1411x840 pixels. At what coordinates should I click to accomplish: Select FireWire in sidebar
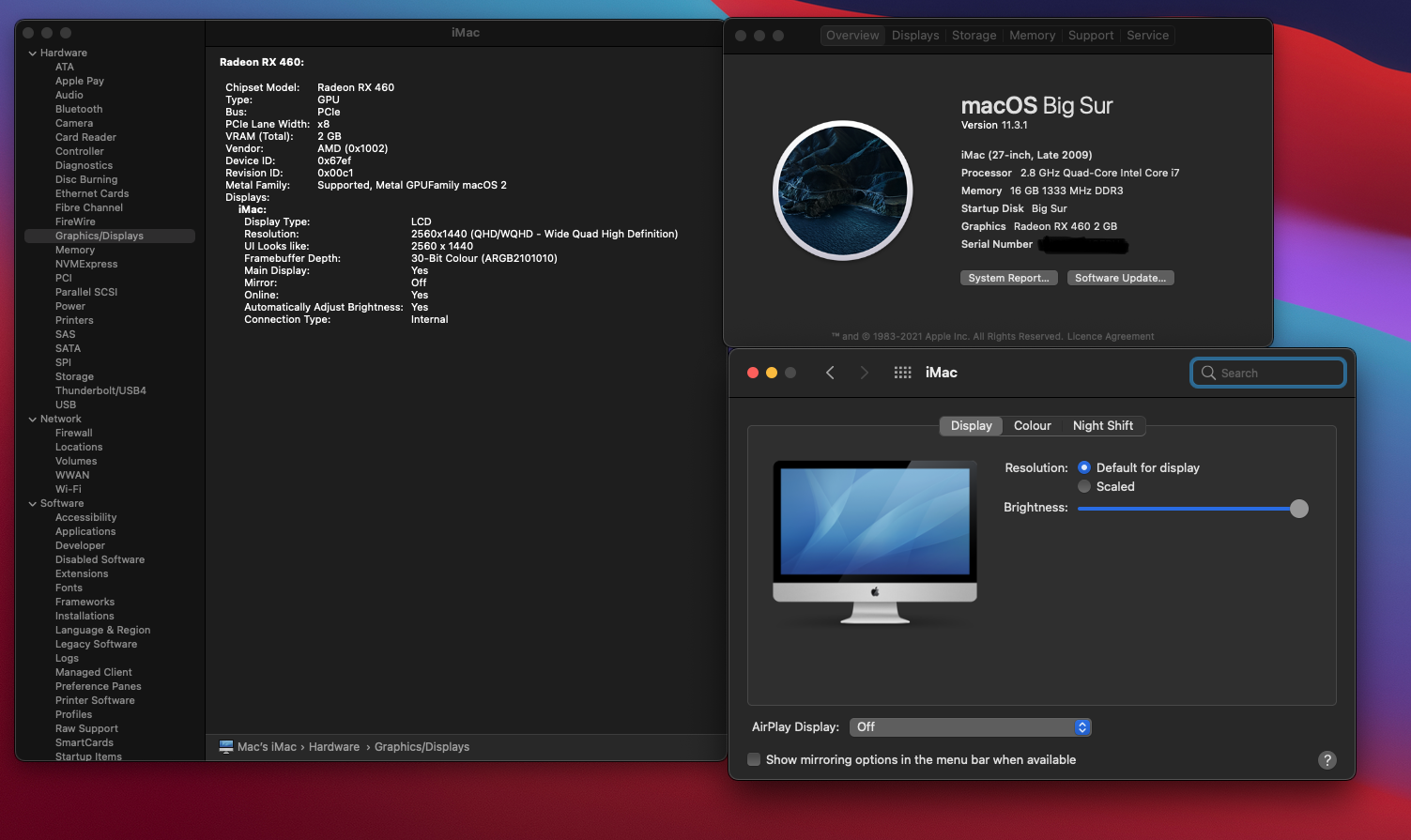[75, 222]
